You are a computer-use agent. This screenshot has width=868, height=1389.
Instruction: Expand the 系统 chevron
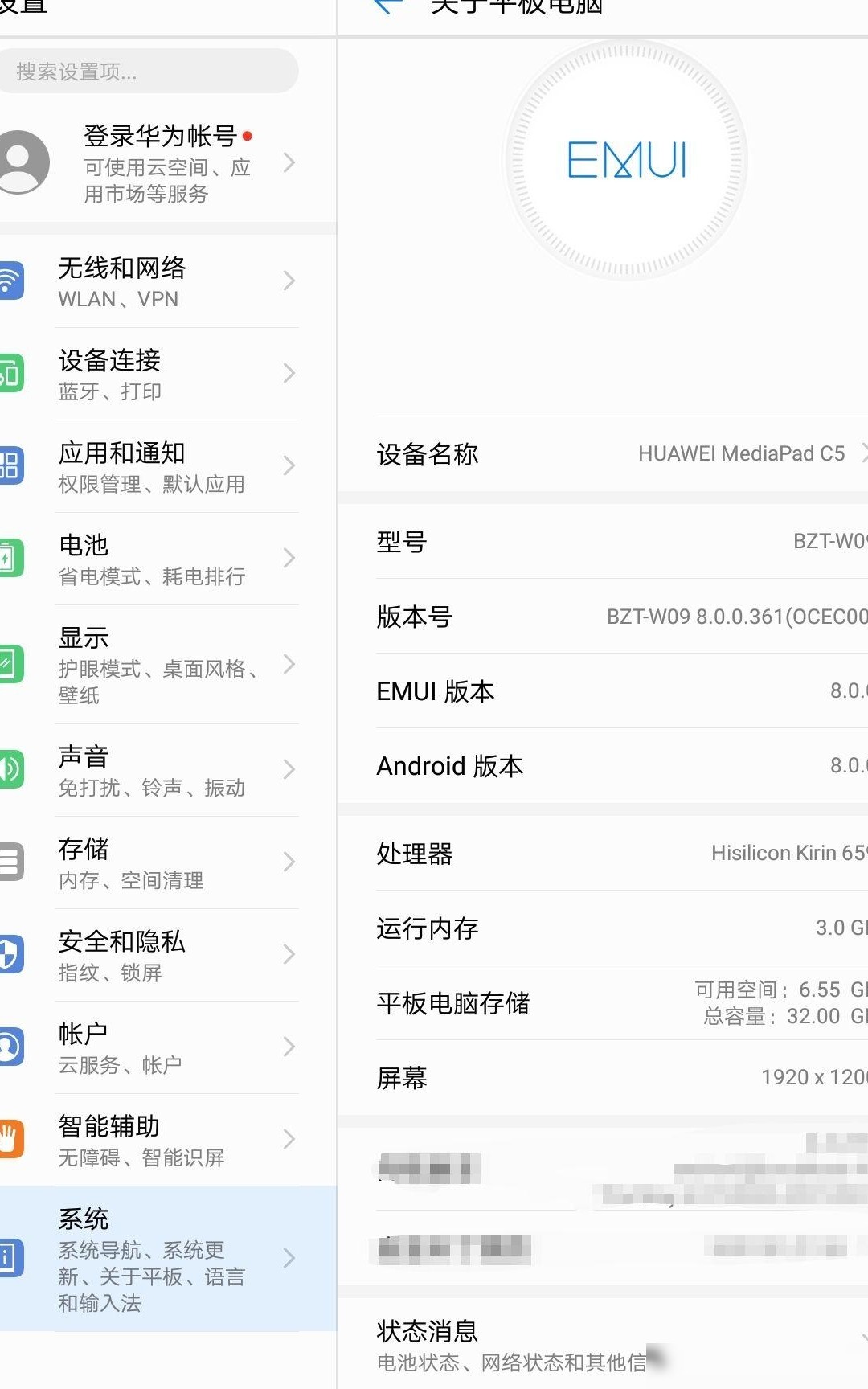point(289,1258)
